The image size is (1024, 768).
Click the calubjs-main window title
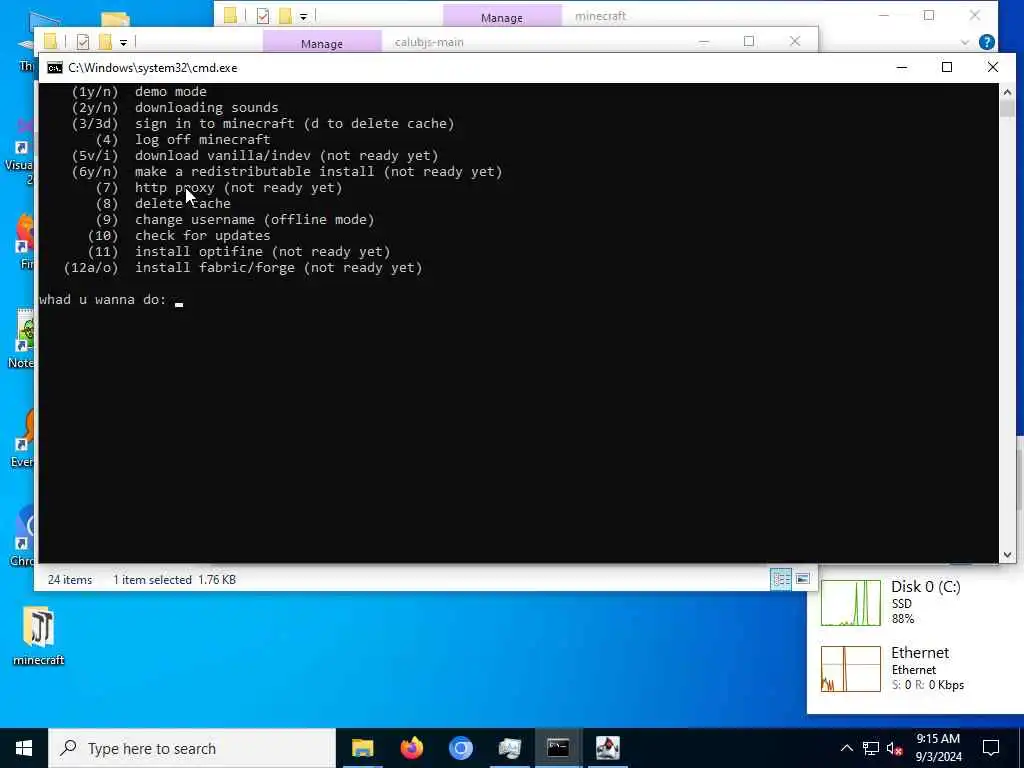click(x=429, y=42)
